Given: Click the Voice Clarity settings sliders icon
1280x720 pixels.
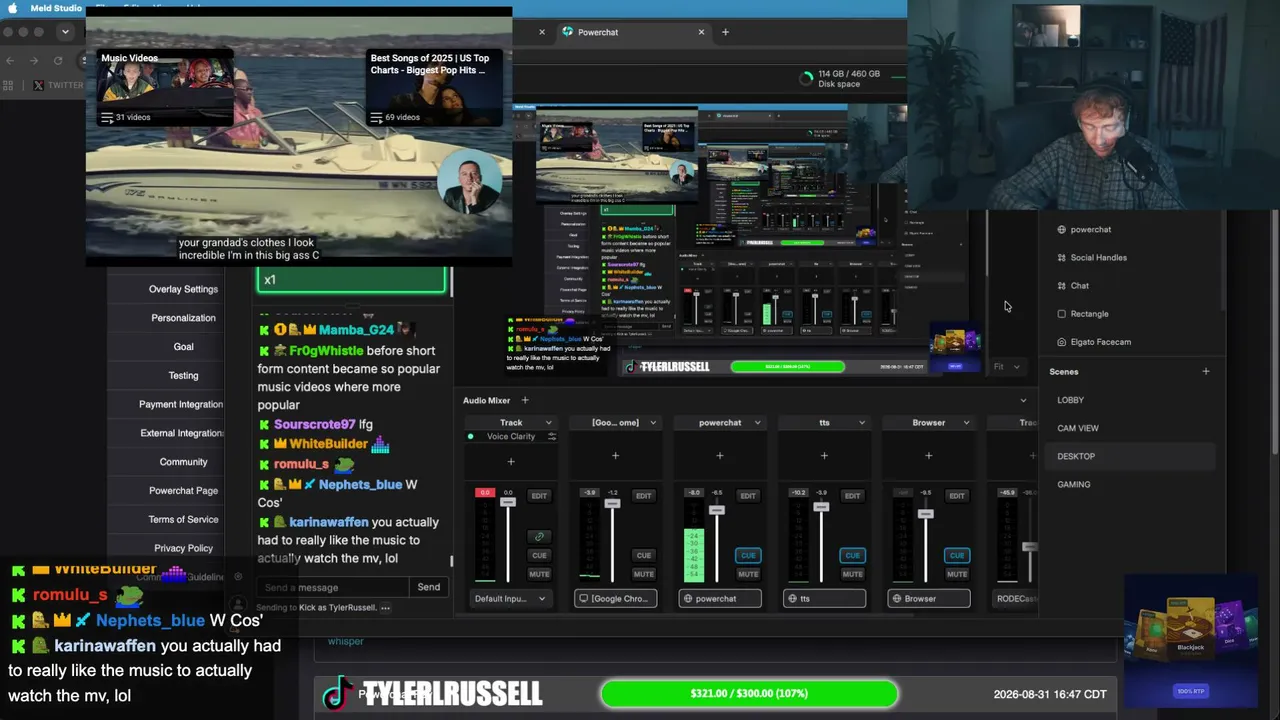Looking at the screenshot, I should 551,437.
